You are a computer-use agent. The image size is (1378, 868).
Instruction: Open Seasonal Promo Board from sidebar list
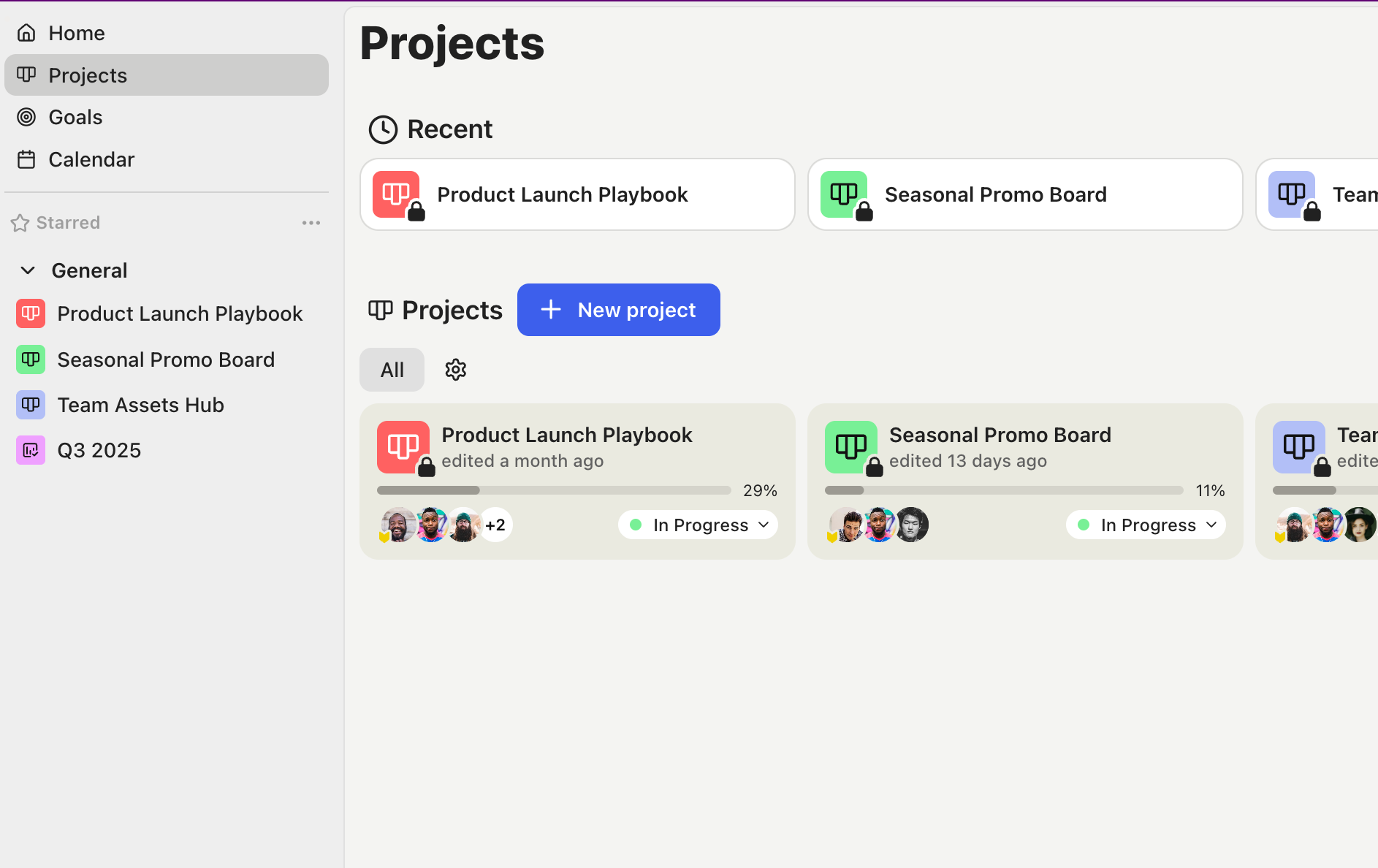[166, 359]
